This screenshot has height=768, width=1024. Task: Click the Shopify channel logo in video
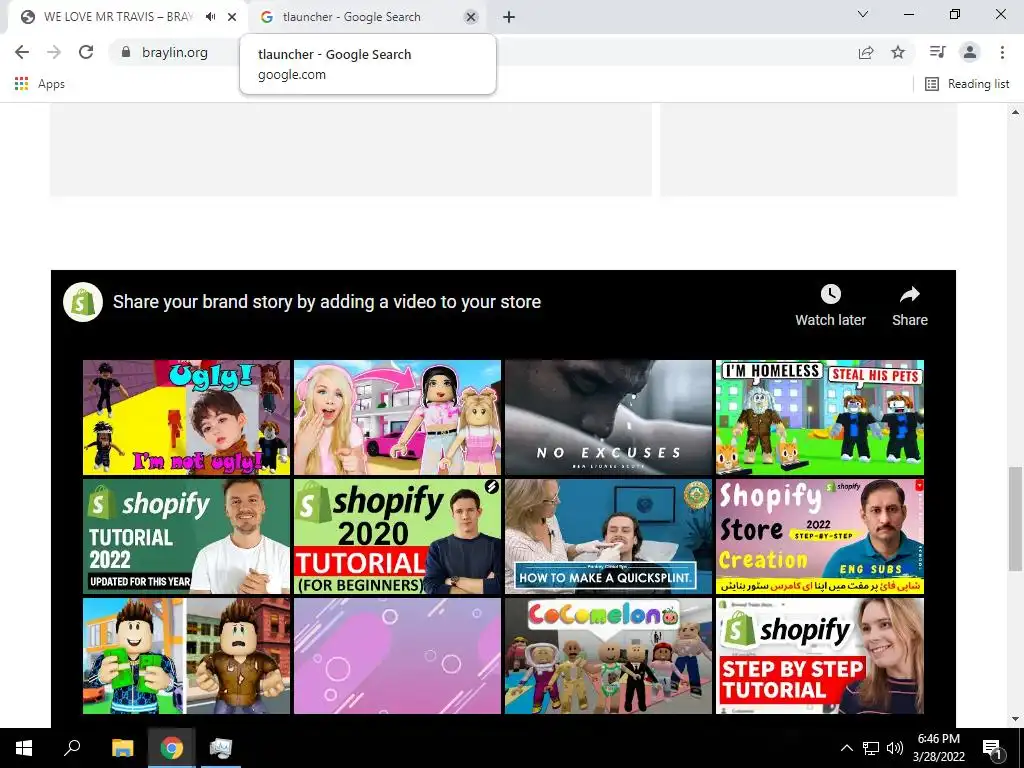[x=83, y=302]
